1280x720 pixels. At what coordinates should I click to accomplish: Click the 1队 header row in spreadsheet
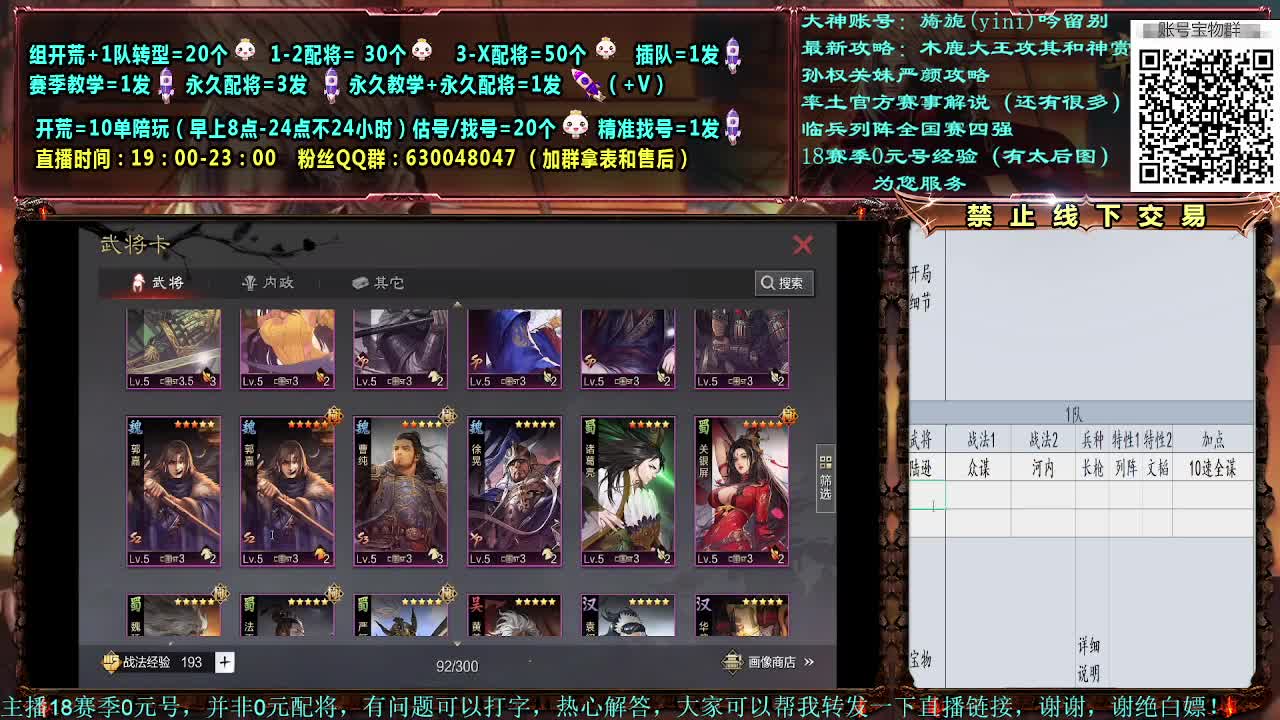coord(1081,414)
